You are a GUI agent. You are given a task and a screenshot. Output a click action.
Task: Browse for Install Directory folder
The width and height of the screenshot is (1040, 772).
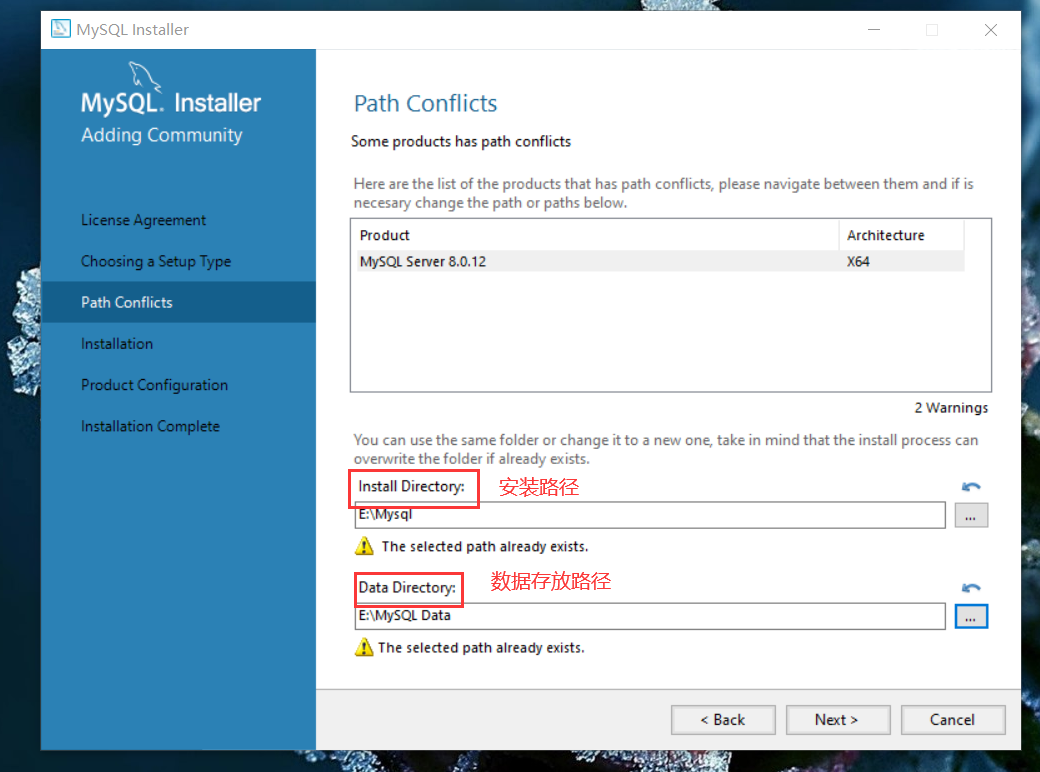[971, 515]
